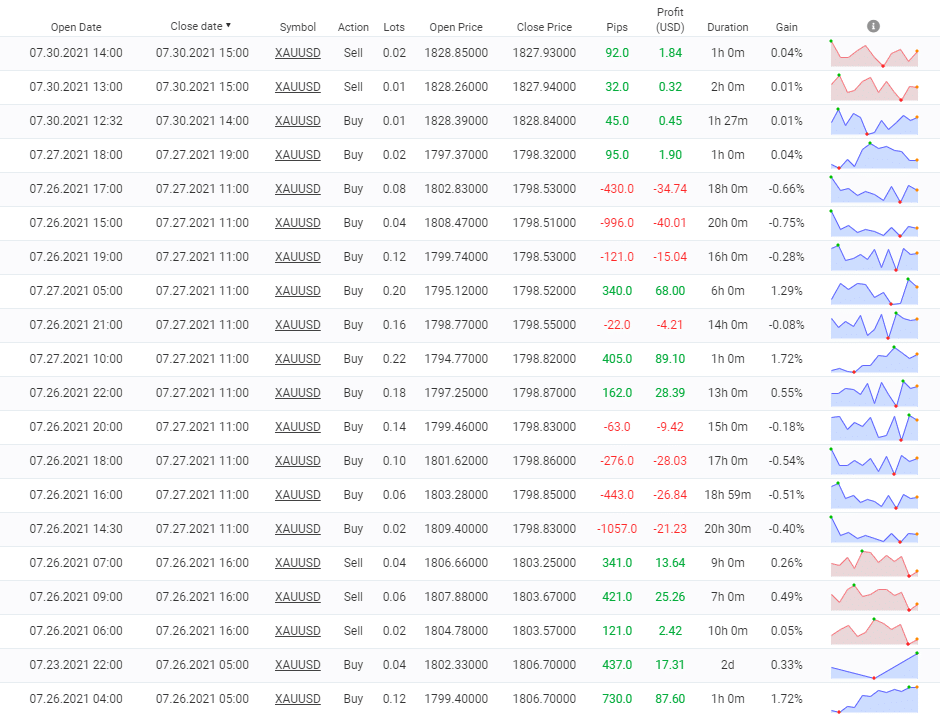The image size is (940, 717).
Task: Open XAUUSD link for the 2d duration trade
Action: [297, 665]
